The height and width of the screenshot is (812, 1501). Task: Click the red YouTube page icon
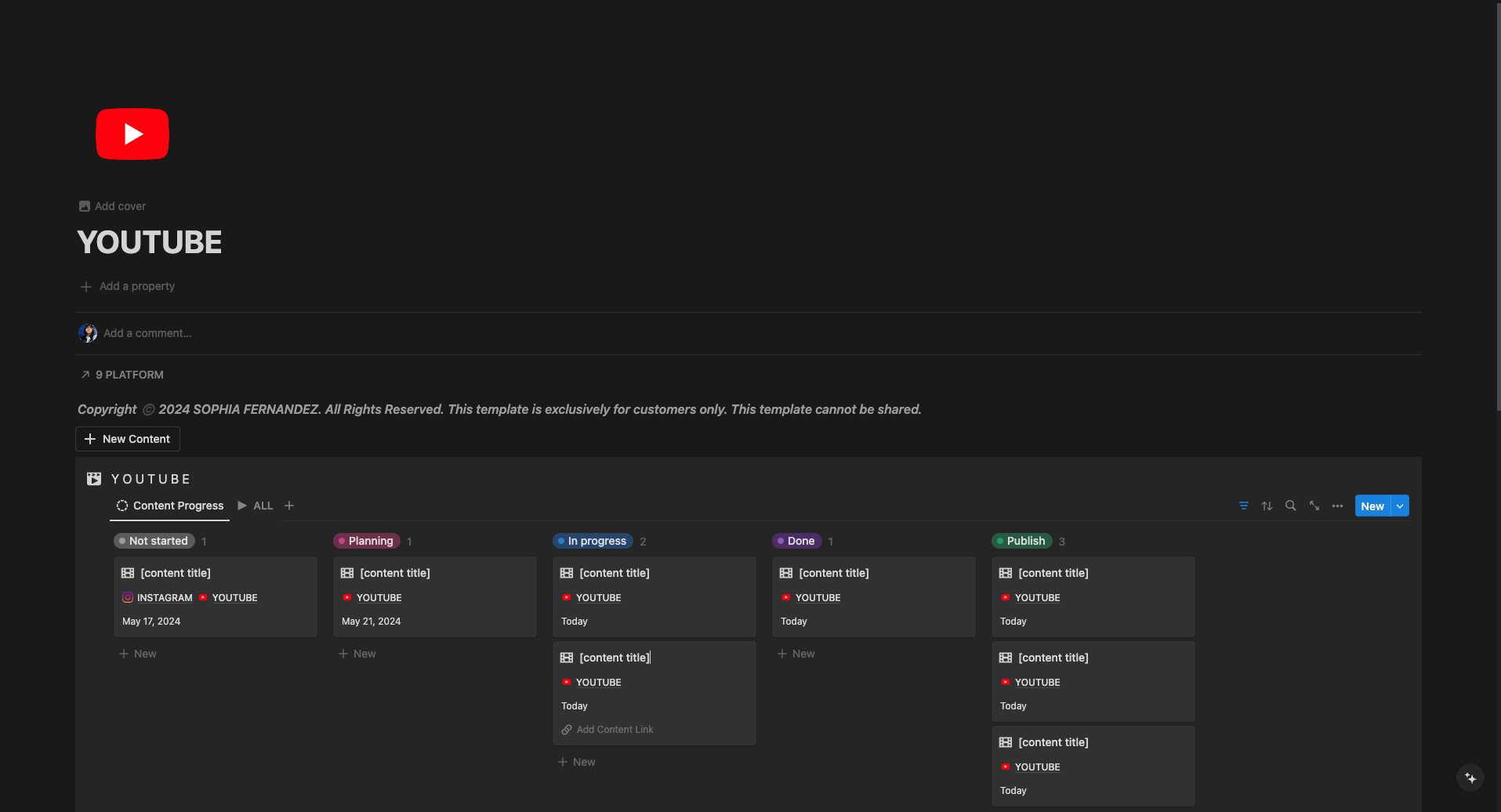[132, 134]
